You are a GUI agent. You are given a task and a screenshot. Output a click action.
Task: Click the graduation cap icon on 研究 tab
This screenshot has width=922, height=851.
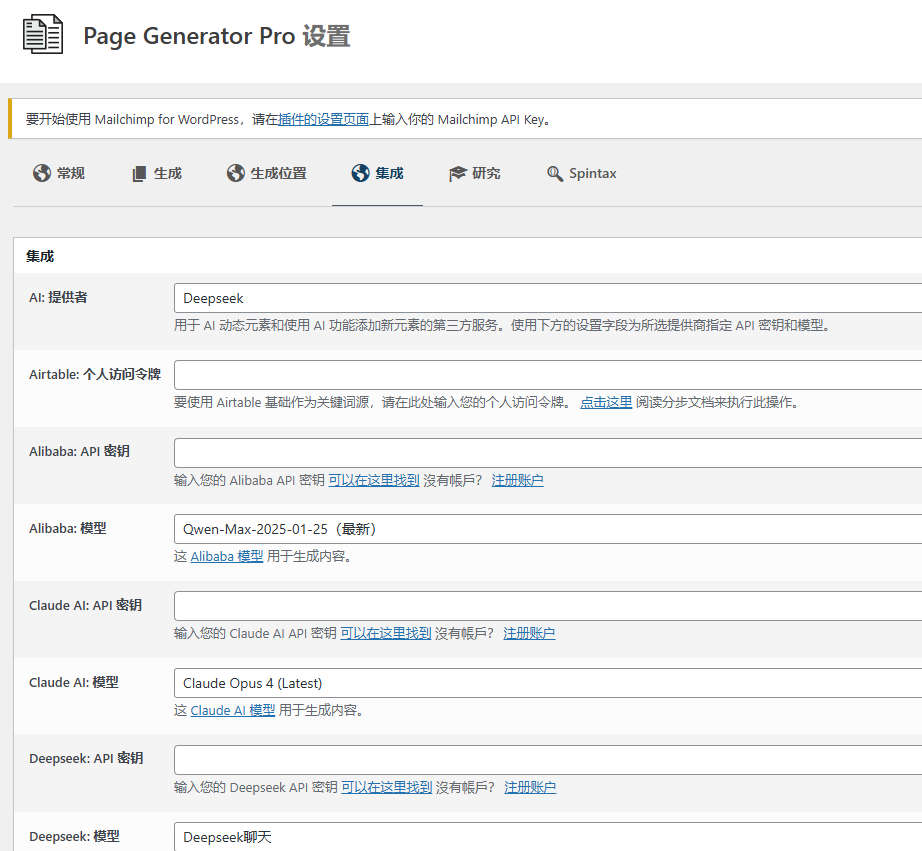(x=457, y=173)
